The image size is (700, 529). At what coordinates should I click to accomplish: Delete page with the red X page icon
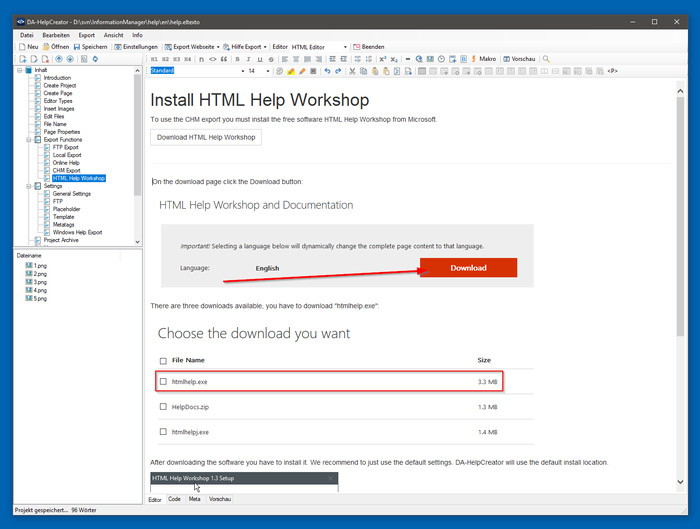click(45, 59)
